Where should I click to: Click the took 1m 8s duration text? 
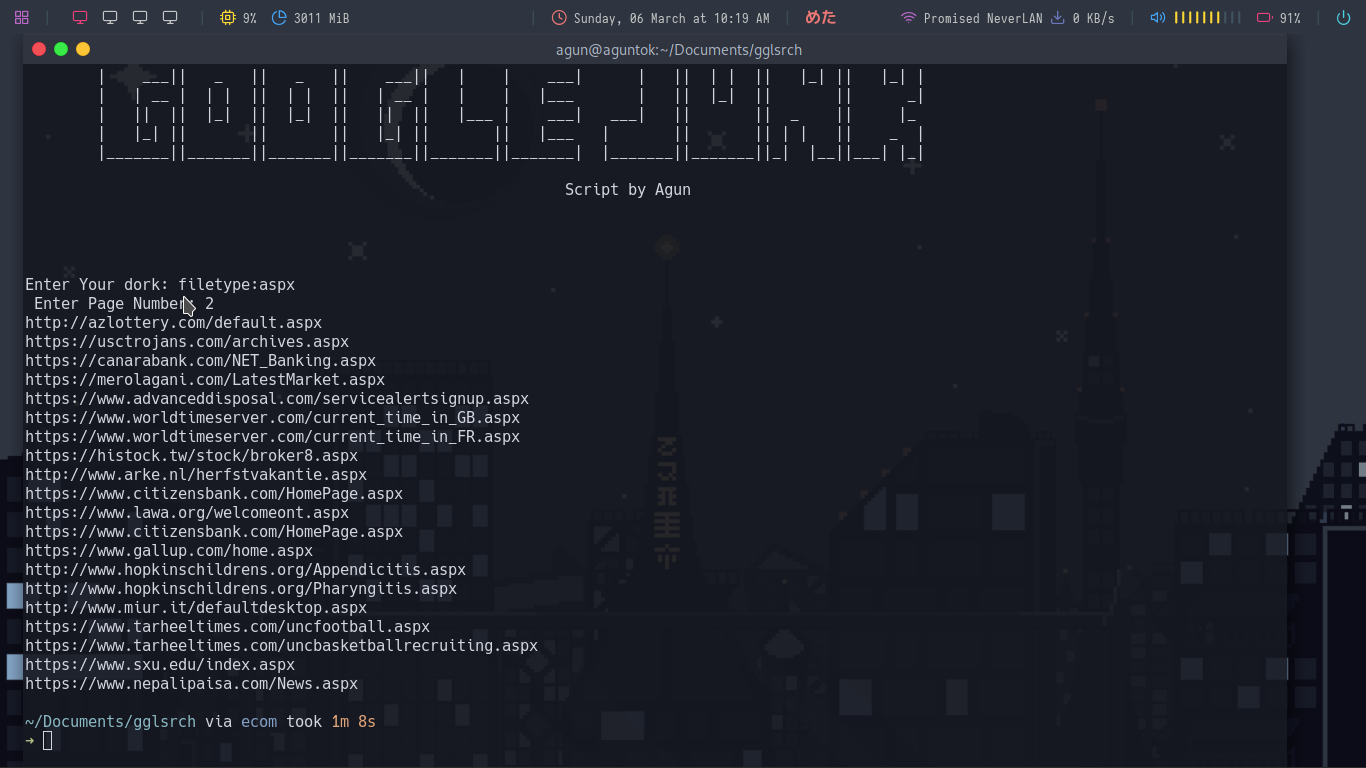[331, 721]
